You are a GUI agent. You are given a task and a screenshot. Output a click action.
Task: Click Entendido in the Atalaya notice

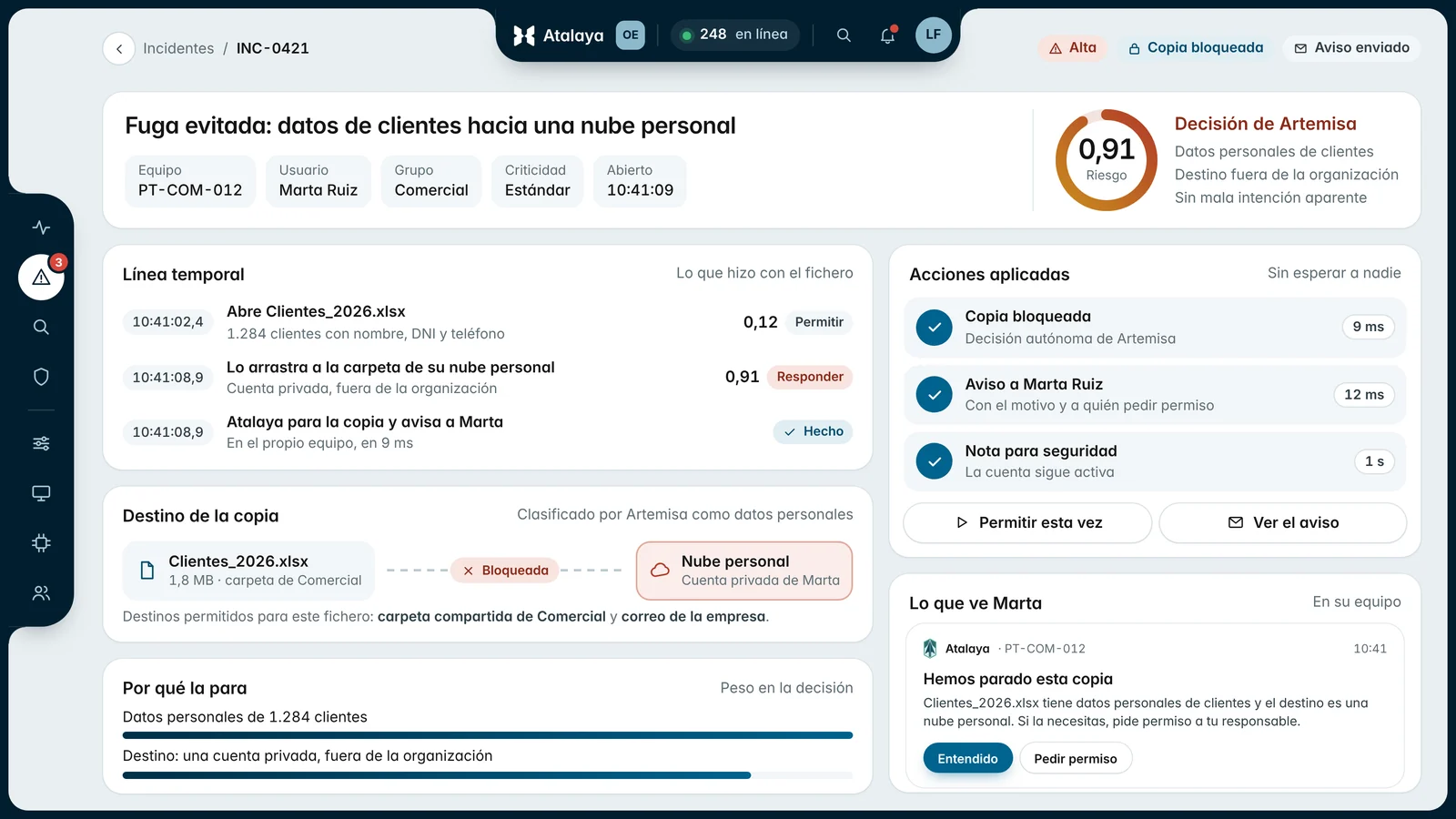coord(967,758)
